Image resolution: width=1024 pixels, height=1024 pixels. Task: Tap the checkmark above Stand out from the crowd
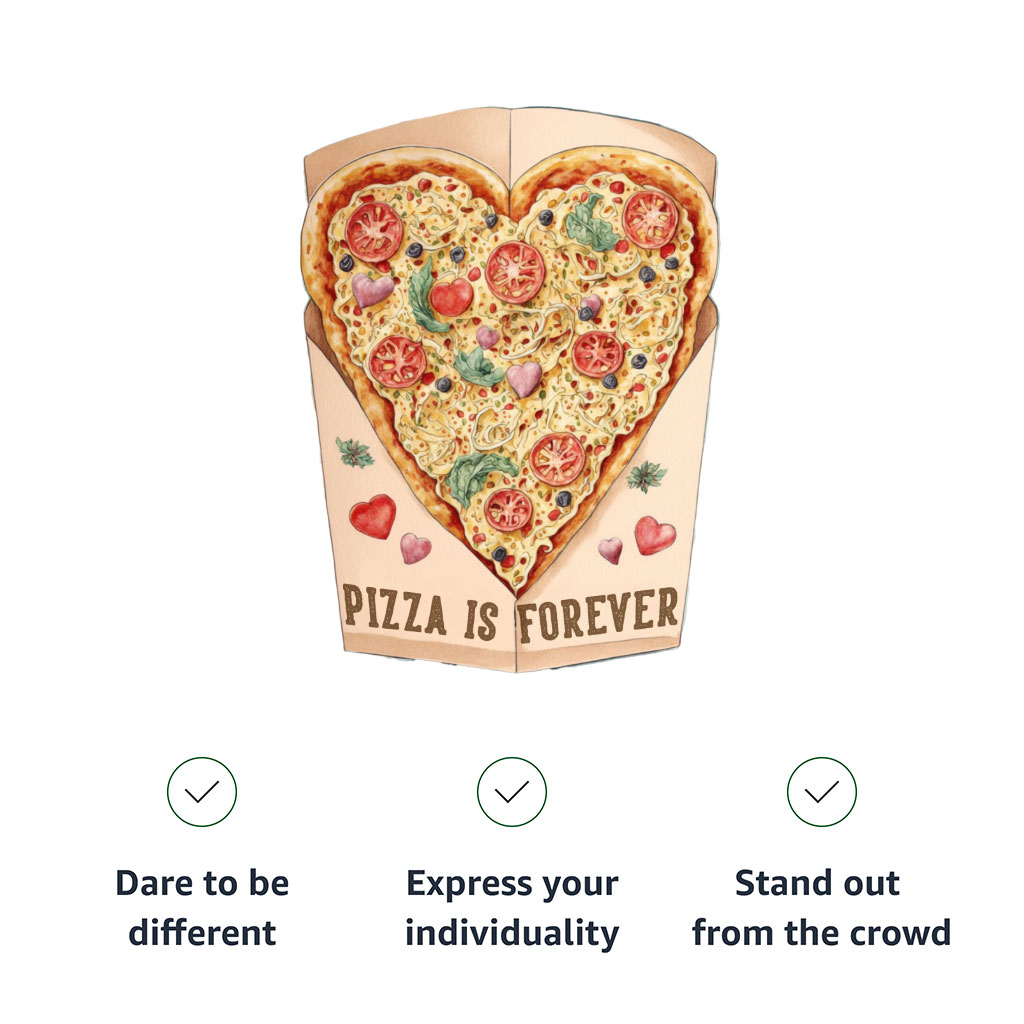coord(821,792)
